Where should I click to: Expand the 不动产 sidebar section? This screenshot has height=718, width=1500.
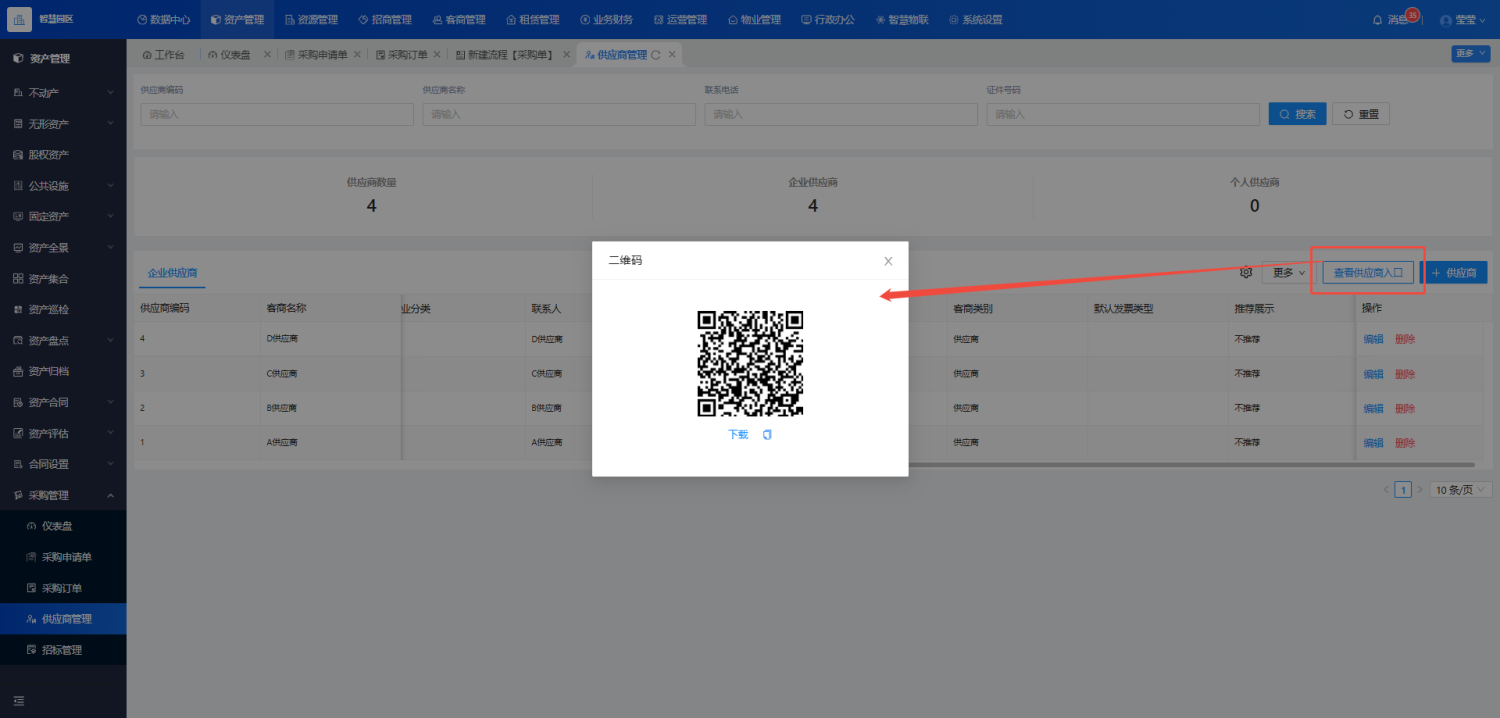(63, 93)
